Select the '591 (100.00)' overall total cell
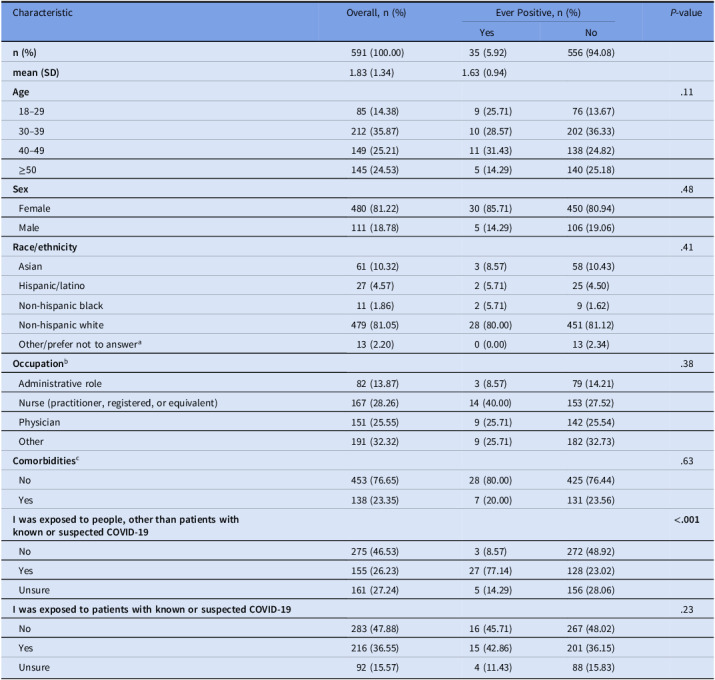The image size is (715, 680). click(x=378, y=53)
